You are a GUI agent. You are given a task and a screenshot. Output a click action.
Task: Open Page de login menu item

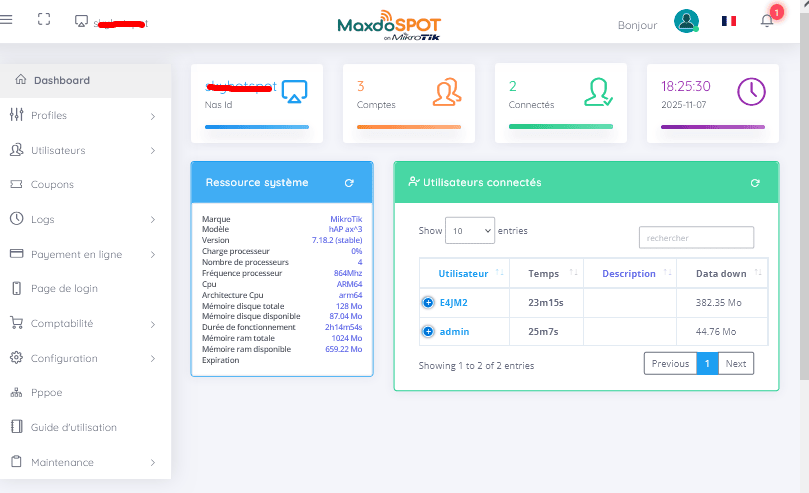[x=64, y=289]
